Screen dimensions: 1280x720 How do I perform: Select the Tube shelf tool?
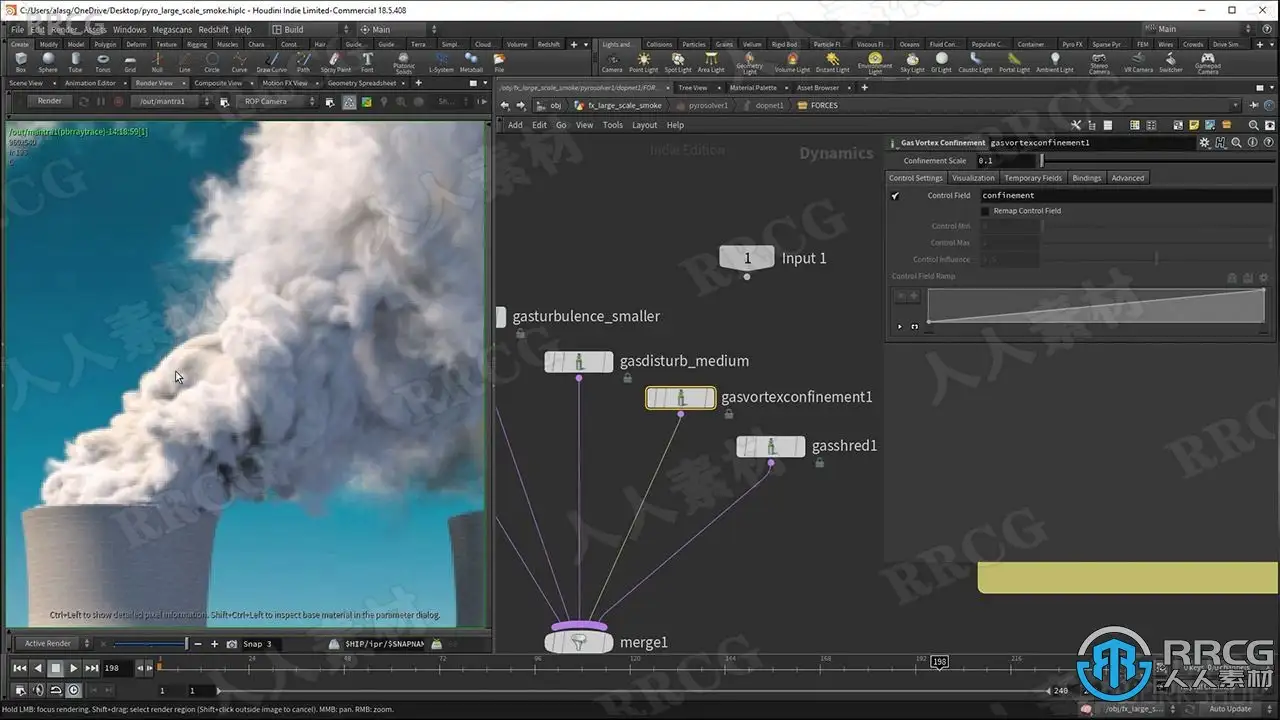[76, 62]
